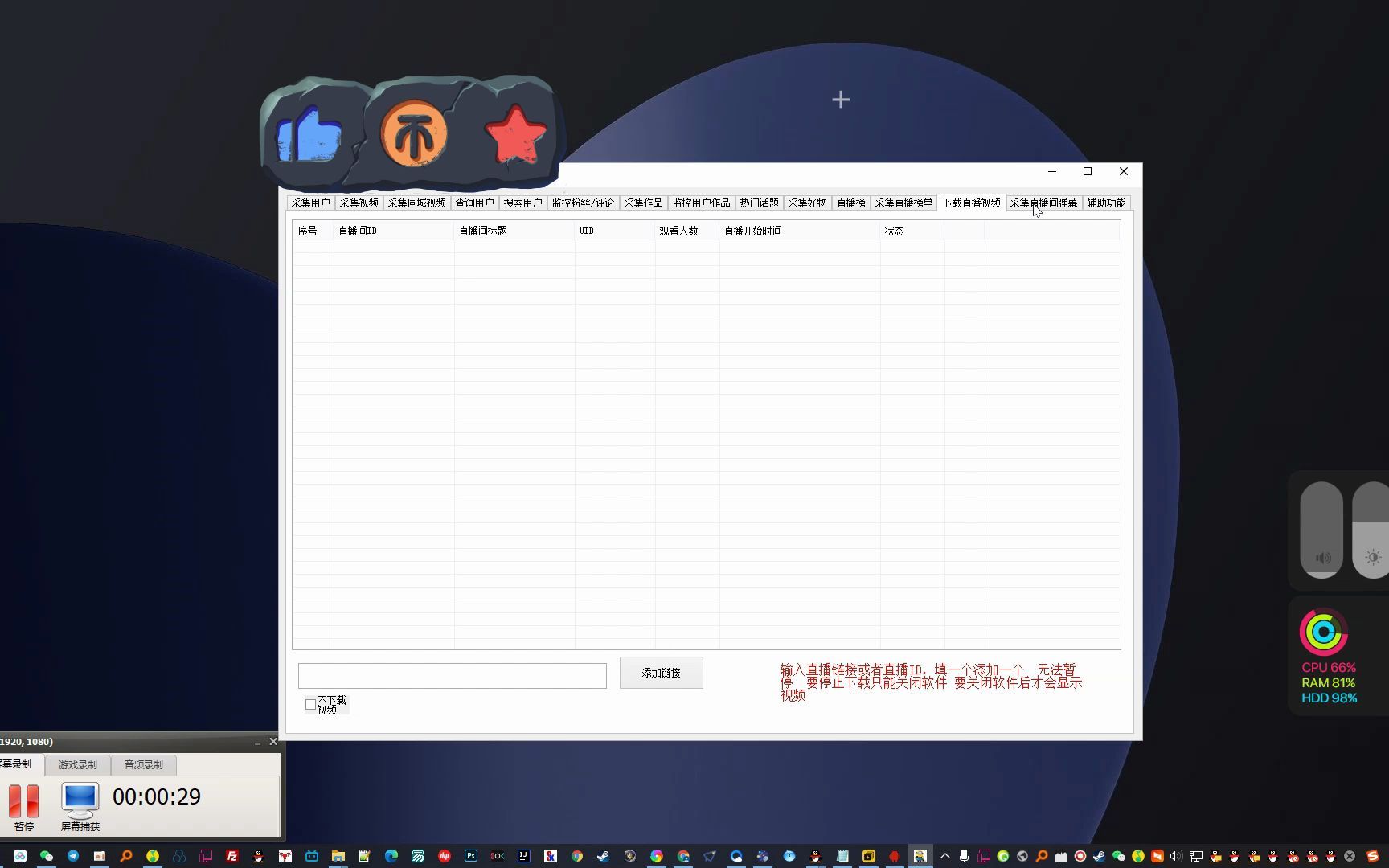1389x868 pixels.
Task: Toggle the 不下载视频 checkbox
Action: point(310,705)
